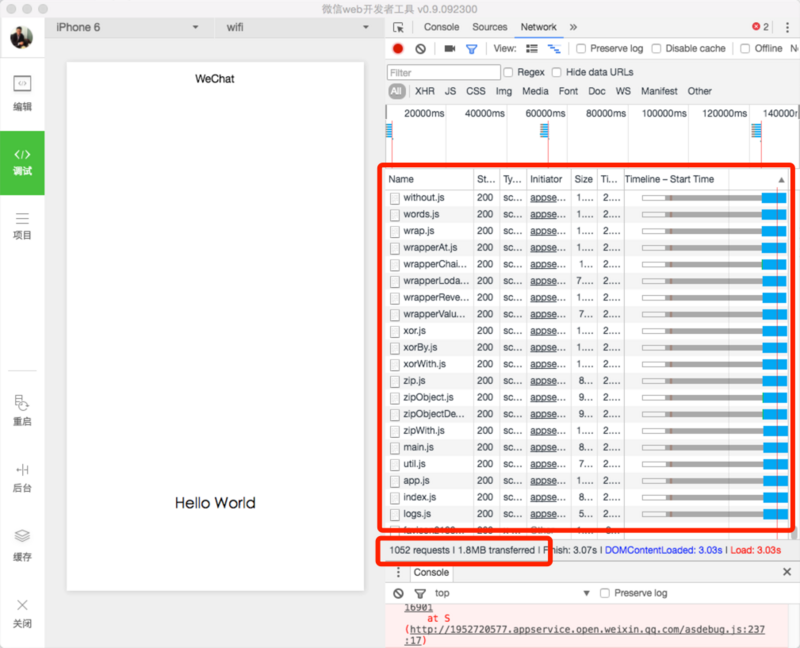Open the iPhone 6 device dropdown
Viewport: 800px width, 648px height.
click(126, 27)
